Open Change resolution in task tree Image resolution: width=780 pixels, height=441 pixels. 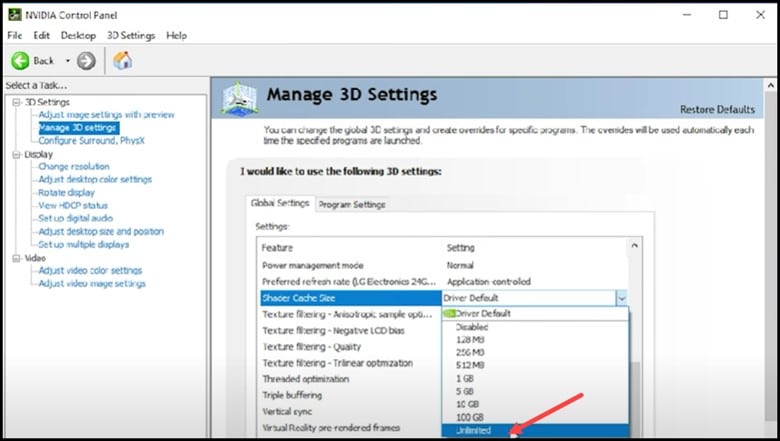73,167
